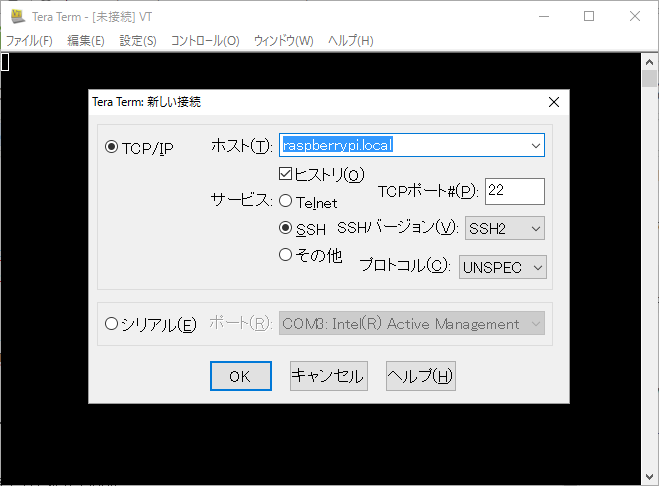Choose Telnet as the service
Viewport: 659px width, 486px height.
[x=285, y=201]
